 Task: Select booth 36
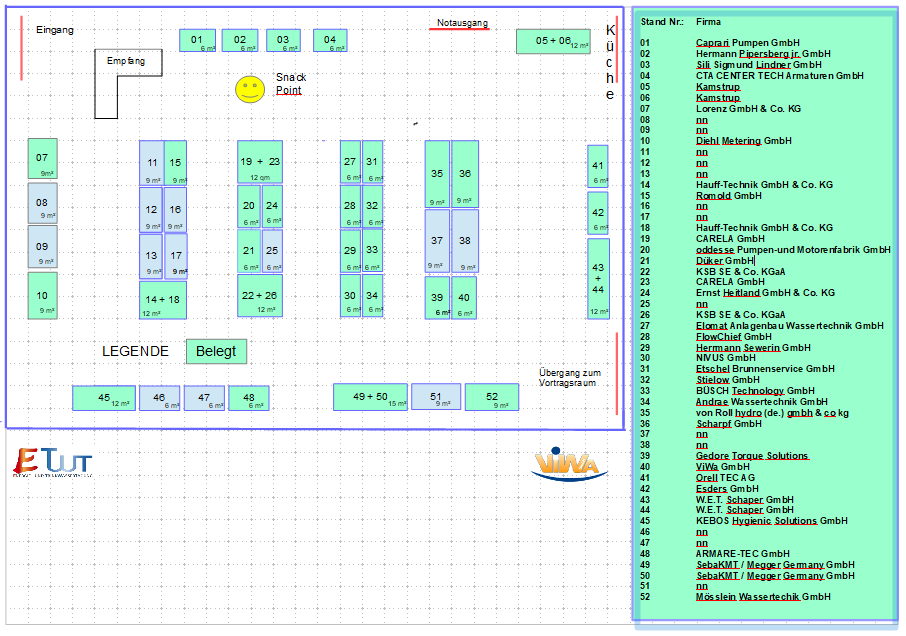coord(465,174)
